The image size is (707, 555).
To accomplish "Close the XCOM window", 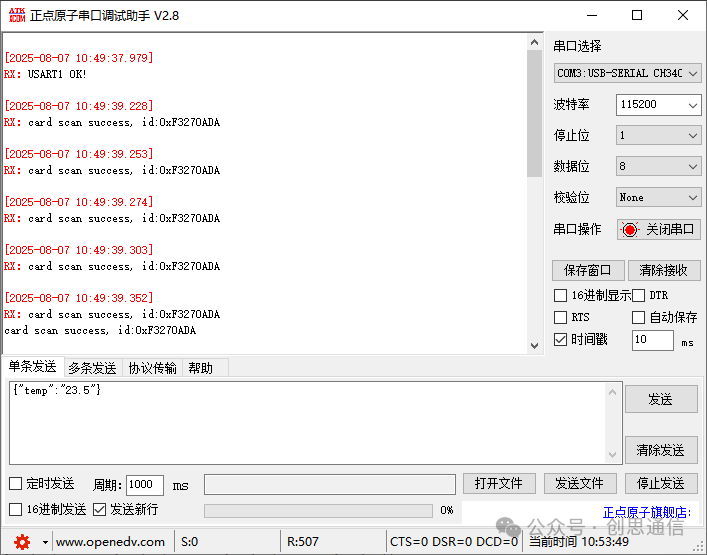I will 683,15.
